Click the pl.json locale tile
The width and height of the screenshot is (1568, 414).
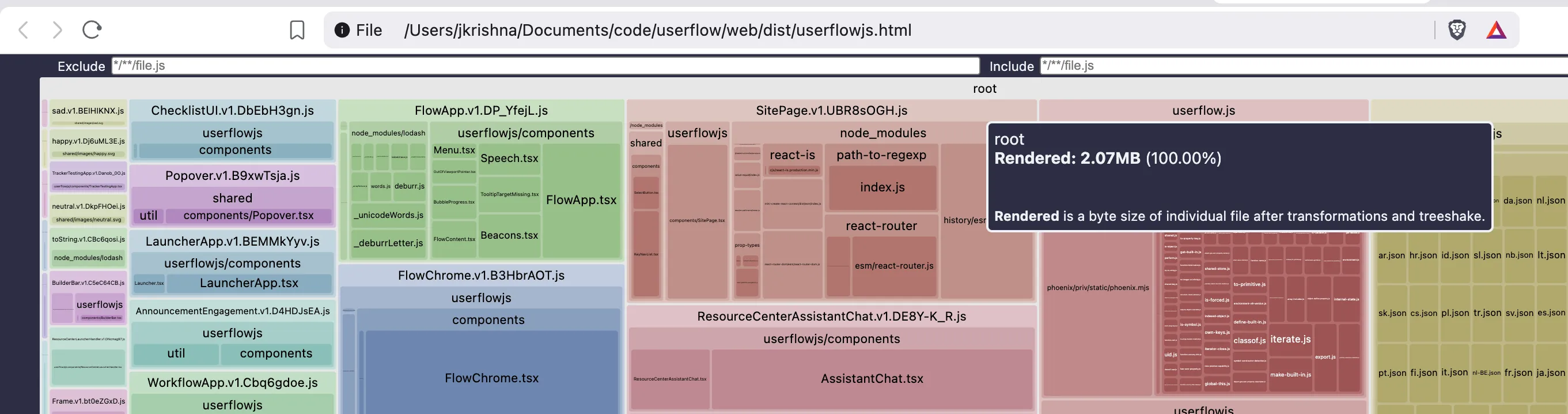coord(1454,314)
